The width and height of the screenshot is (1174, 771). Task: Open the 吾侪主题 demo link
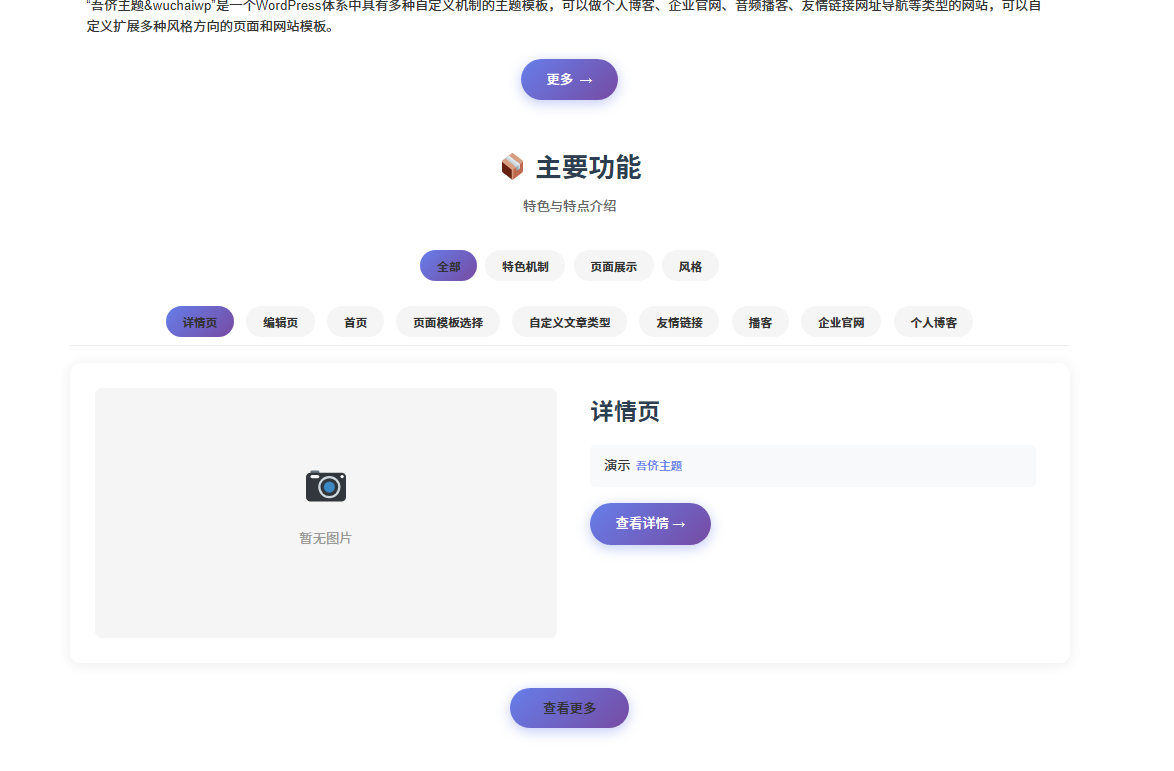pos(659,466)
